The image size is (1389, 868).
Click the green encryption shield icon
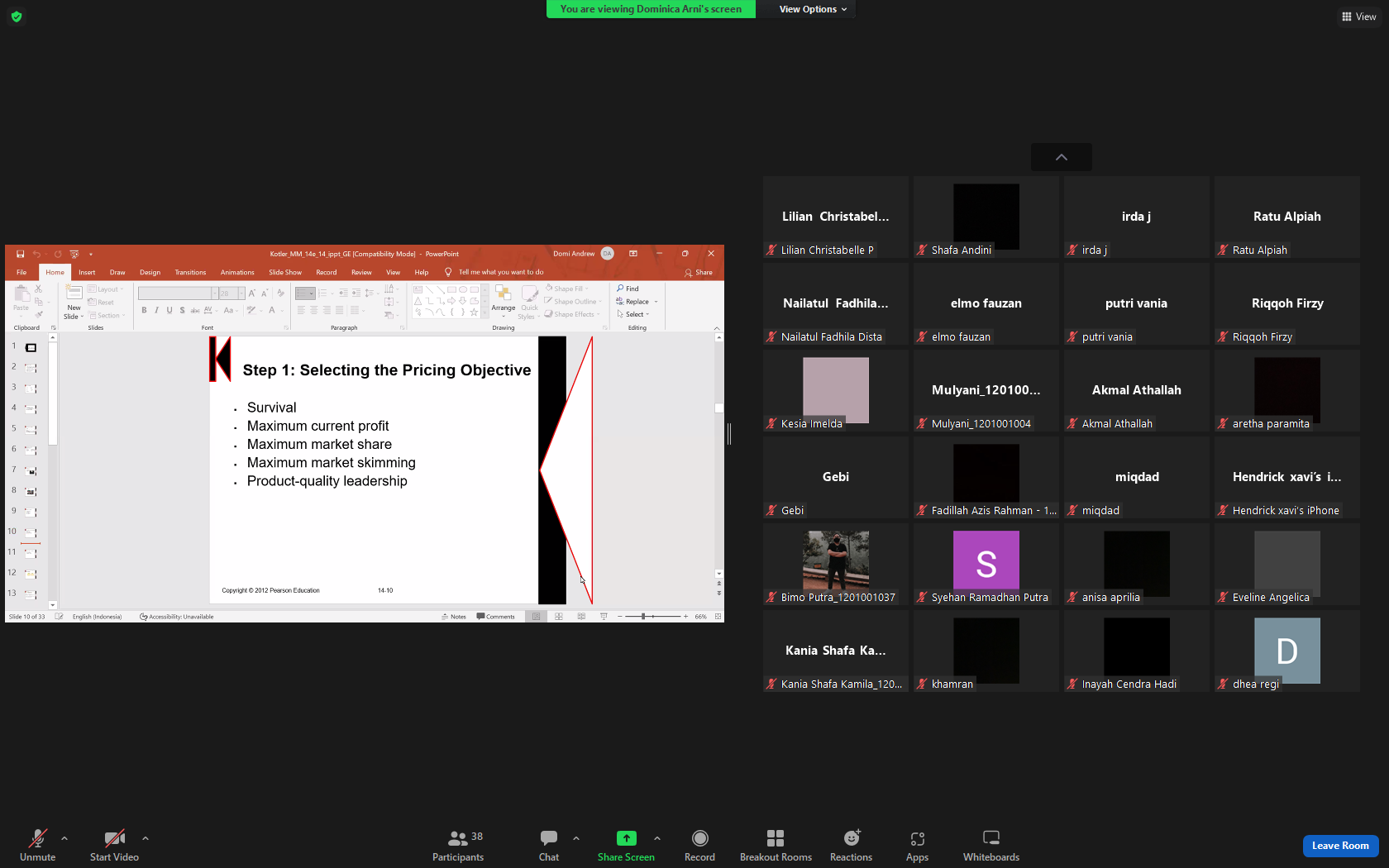(x=17, y=17)
